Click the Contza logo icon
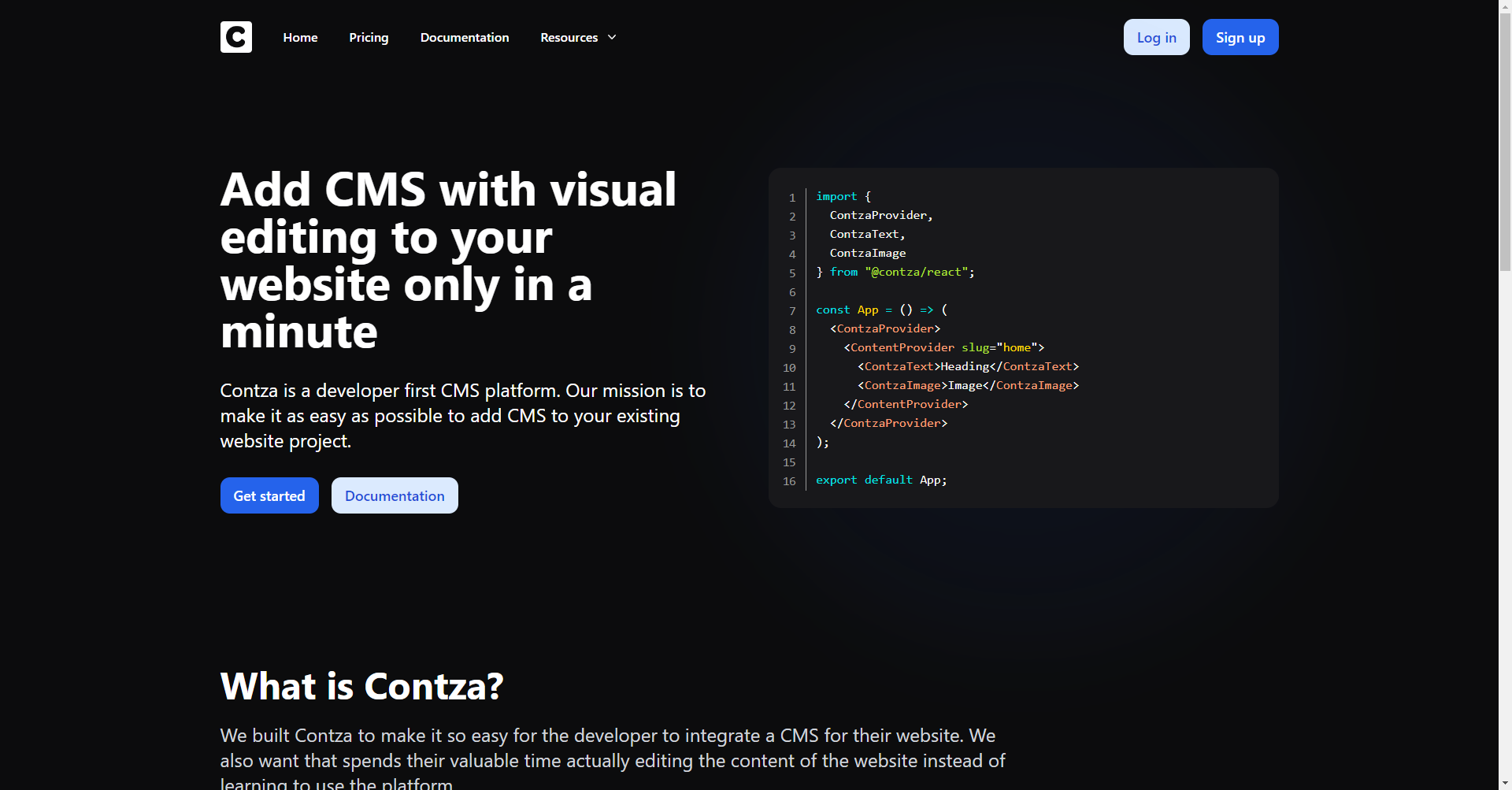Image resolution: width=1512 pixels, height=790 pixels. pos(235,37)
